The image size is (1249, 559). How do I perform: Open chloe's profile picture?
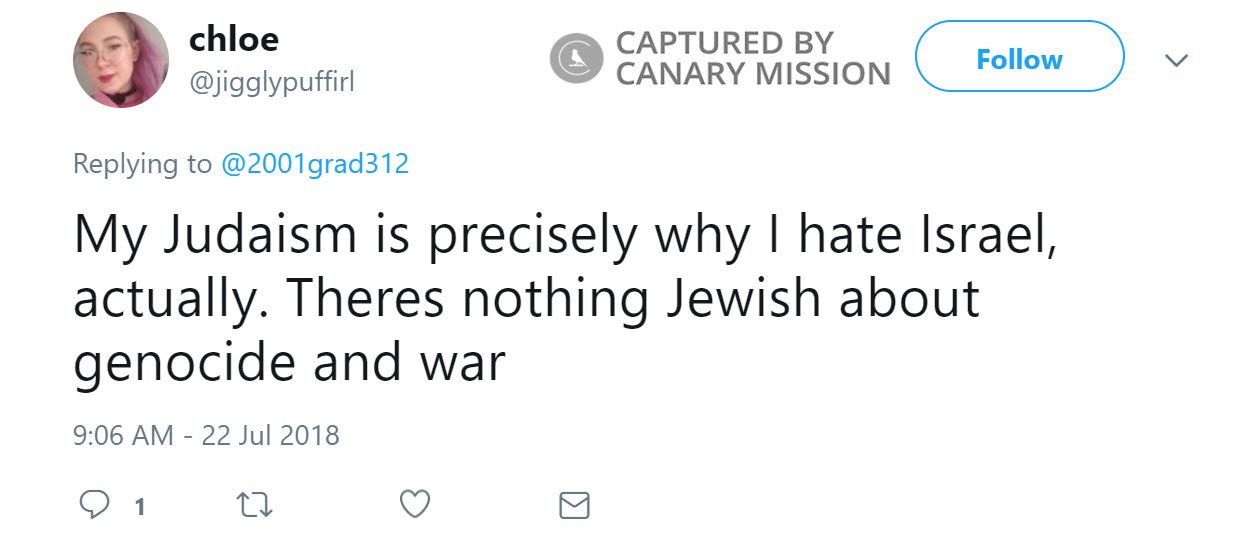pos(120,60)
